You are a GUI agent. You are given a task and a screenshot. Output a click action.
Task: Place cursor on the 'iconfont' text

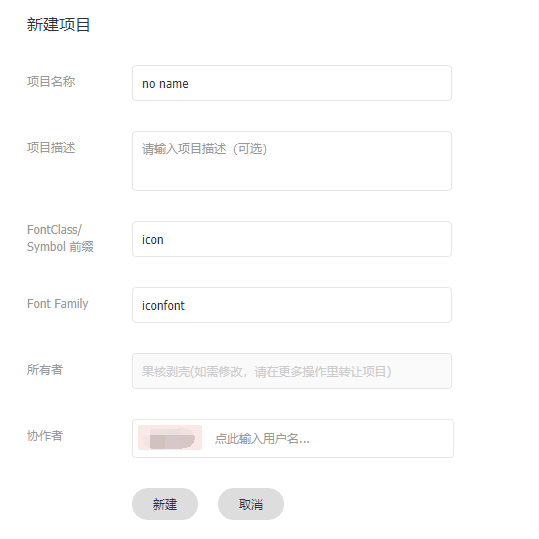coord(163,306)
